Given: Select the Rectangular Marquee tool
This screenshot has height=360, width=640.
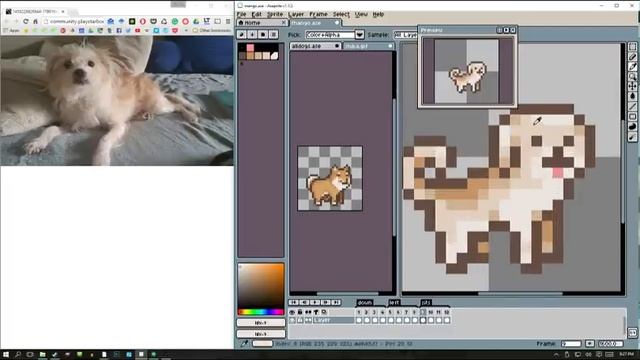Looking at the screenshot, I should tap(632, 47).
